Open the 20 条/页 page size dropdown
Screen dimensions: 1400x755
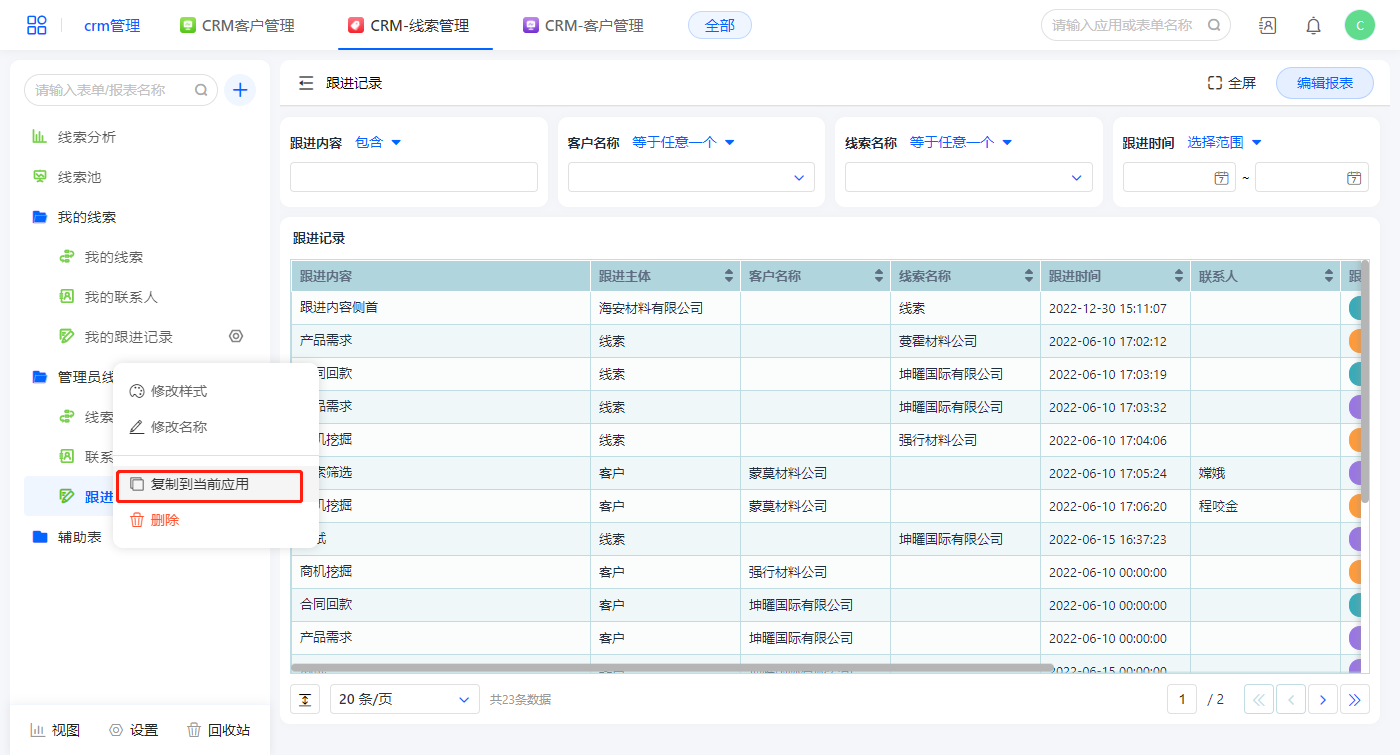pyautogui.click(x=404, y=700)
